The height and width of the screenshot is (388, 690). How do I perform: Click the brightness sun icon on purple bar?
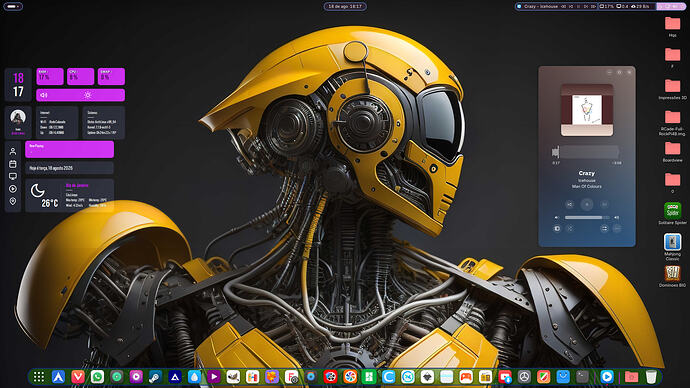[x=88, y=95]
